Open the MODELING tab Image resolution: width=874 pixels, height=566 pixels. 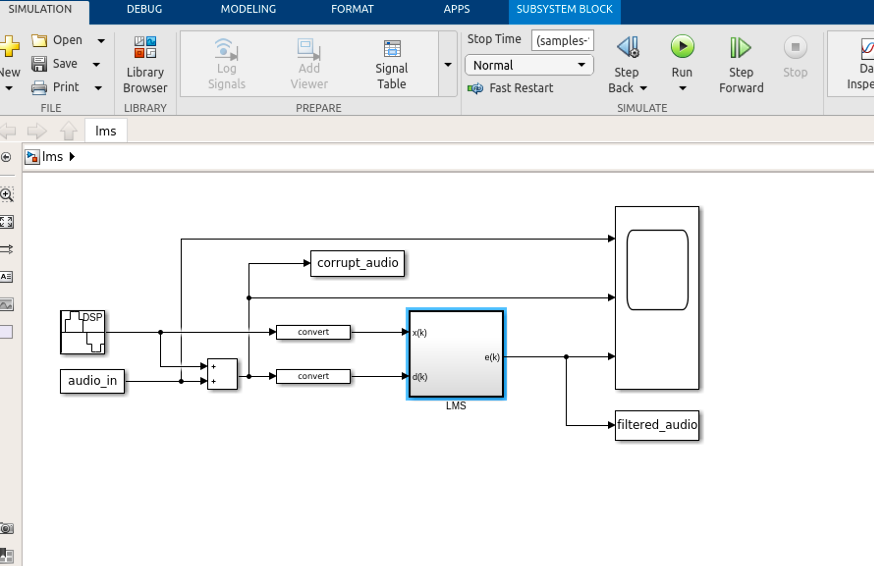coord(248,10)
